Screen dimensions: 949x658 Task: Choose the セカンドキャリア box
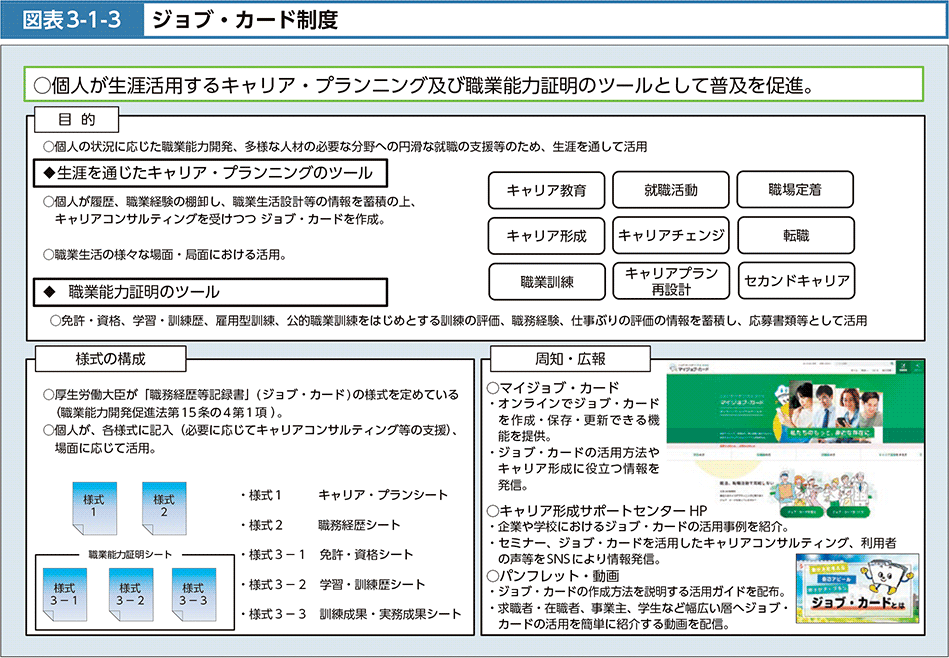pyautogui.click(x=795, y=282)
